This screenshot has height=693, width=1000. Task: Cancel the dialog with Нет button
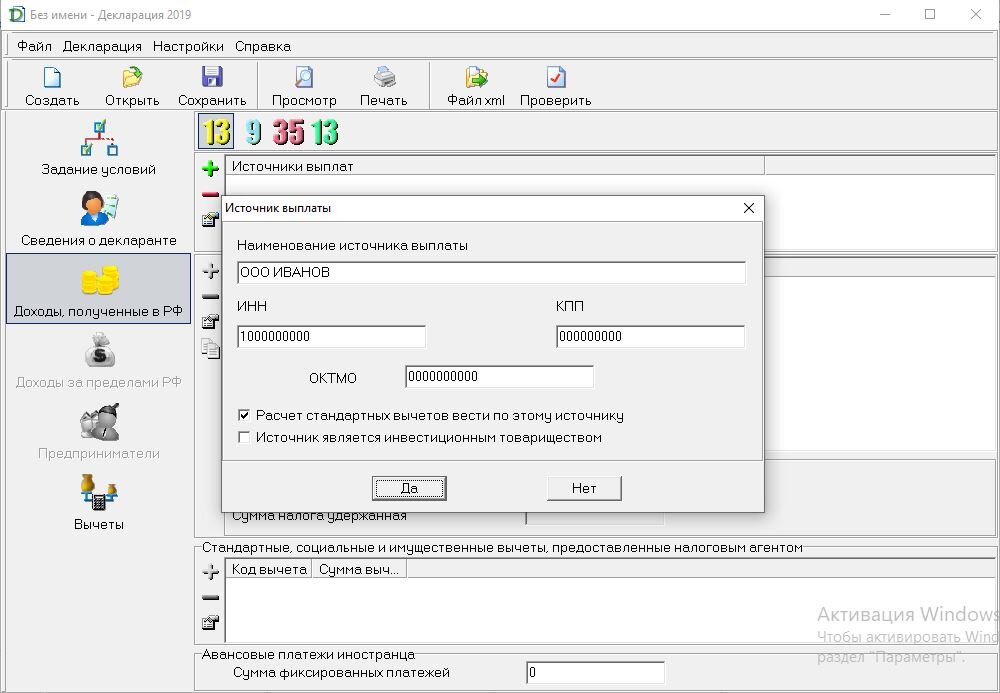click(584, 488)
